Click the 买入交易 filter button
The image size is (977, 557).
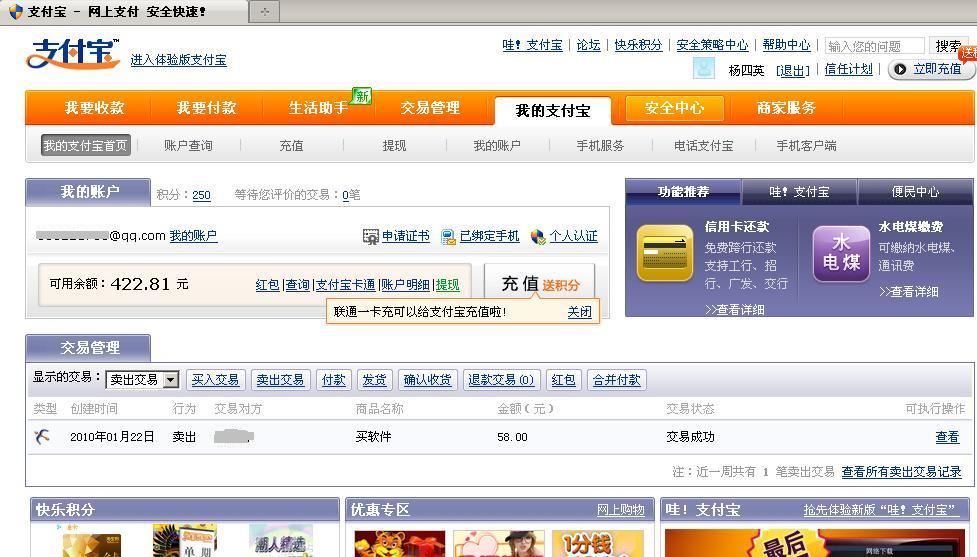pyautogui.click(x=215, y=380)
